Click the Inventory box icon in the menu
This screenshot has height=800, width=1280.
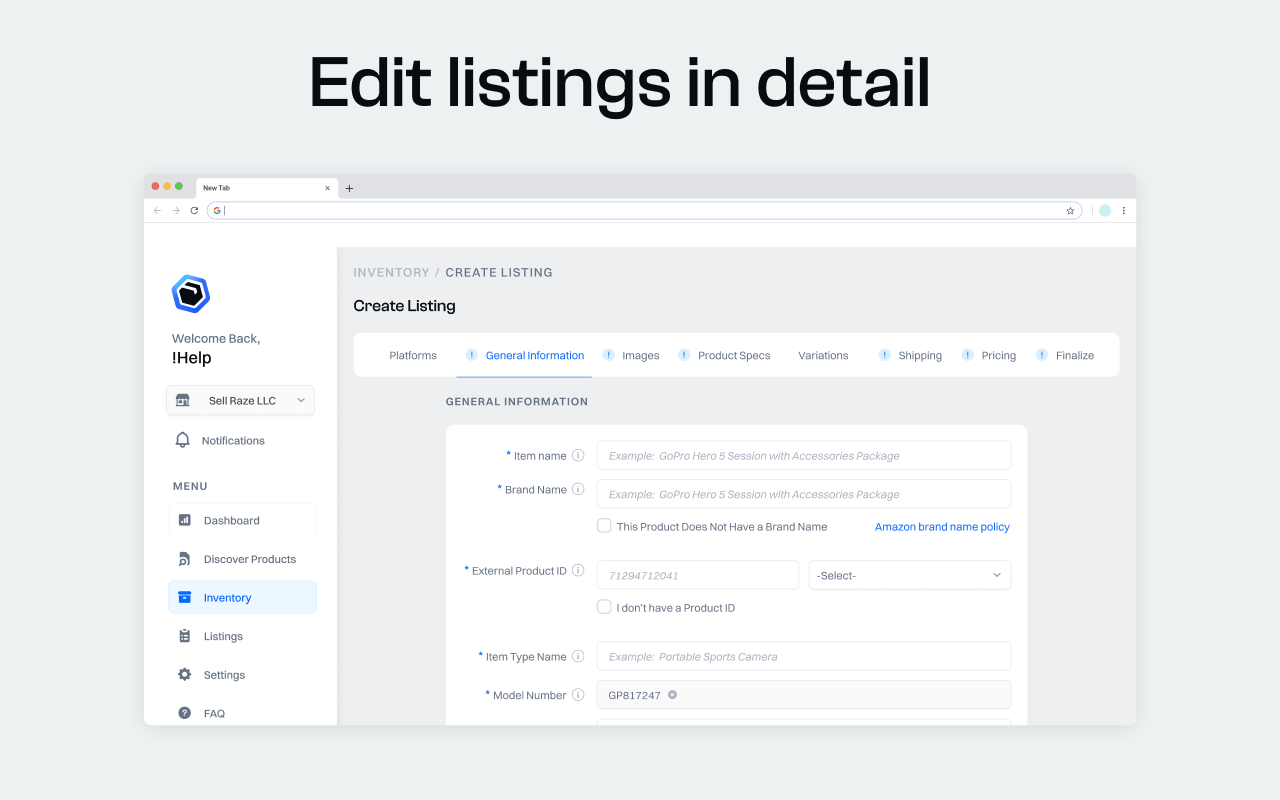184,597
